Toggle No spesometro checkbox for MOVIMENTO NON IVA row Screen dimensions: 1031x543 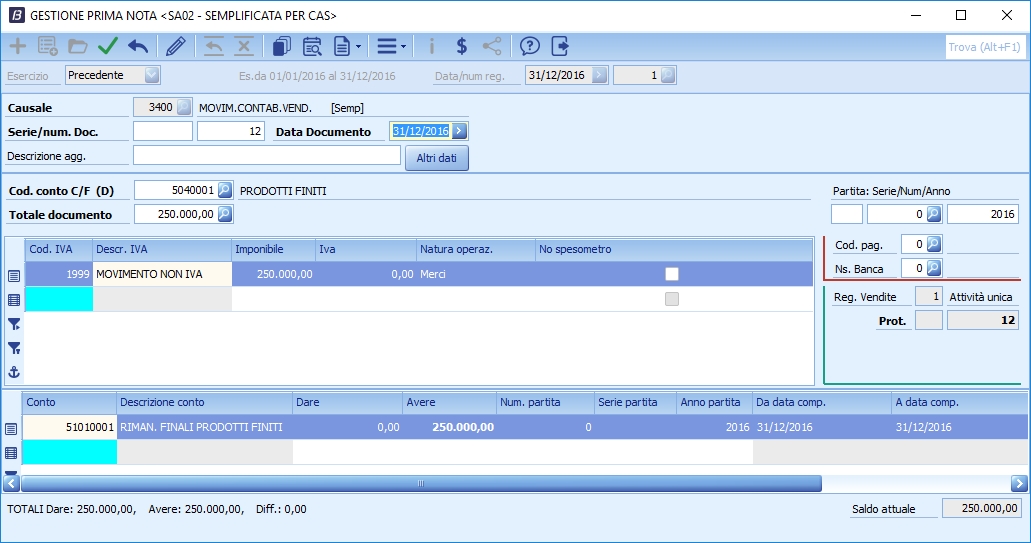click(671, 274)
